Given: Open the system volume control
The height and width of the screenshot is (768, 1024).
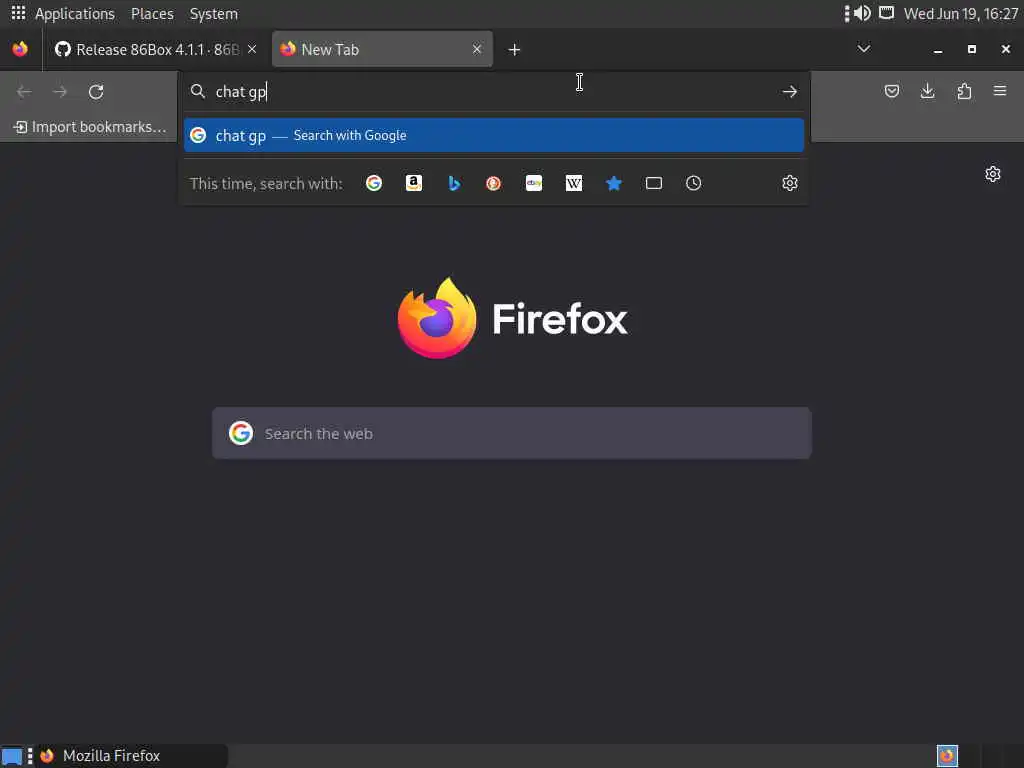Looking at the screenshot, I should click(862, 13).
